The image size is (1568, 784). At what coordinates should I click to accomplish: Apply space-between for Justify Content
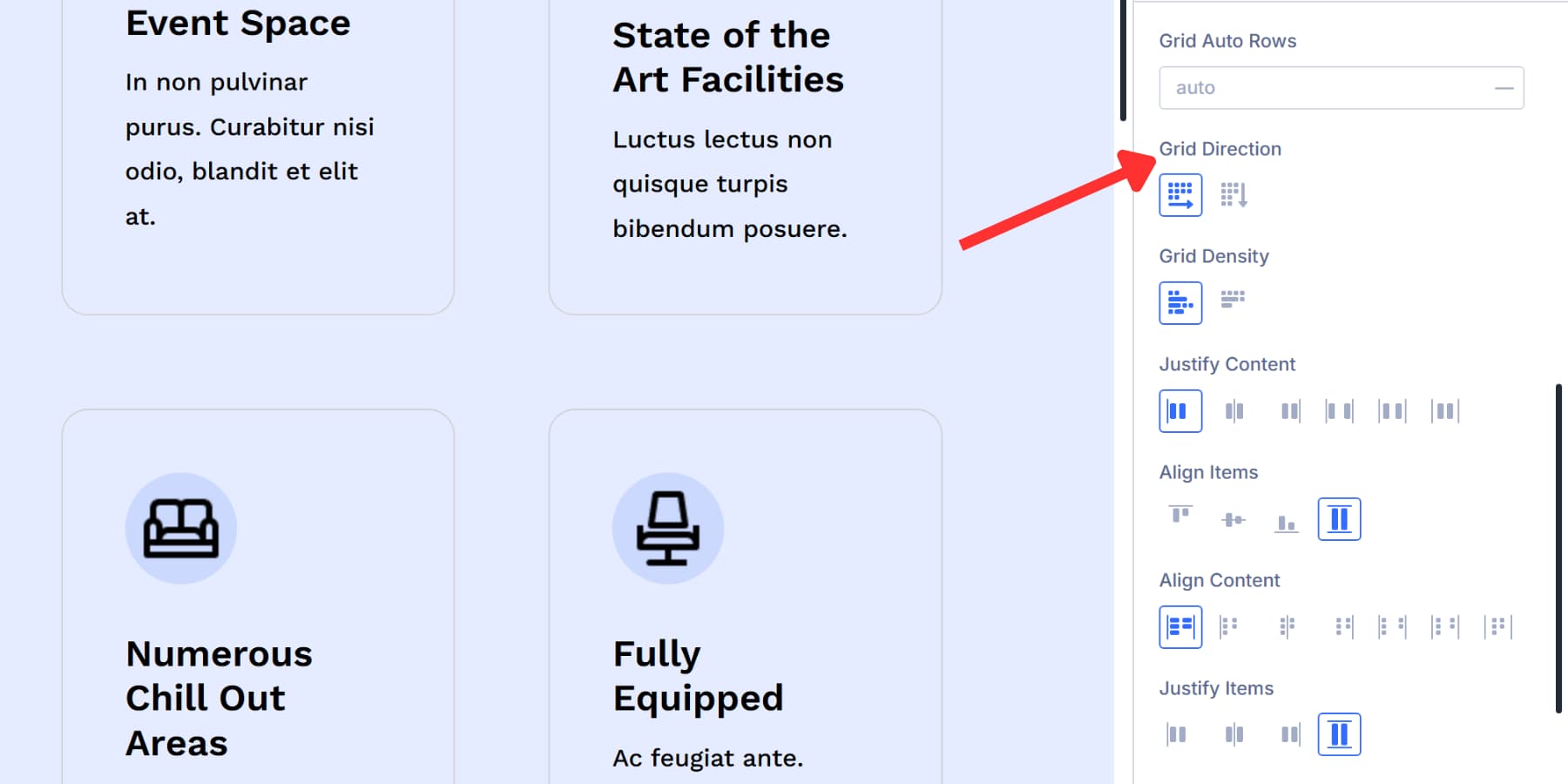click(1339, 410)
